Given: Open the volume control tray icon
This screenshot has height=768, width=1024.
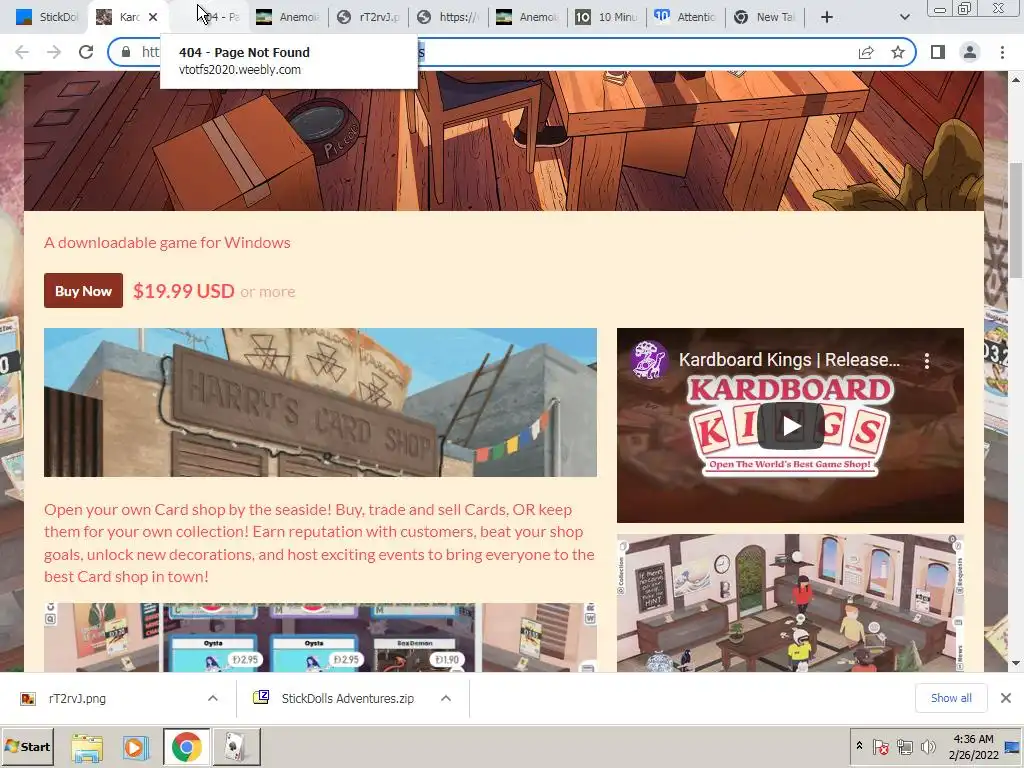Looking at the screenshot, I should tap(927, 746).
